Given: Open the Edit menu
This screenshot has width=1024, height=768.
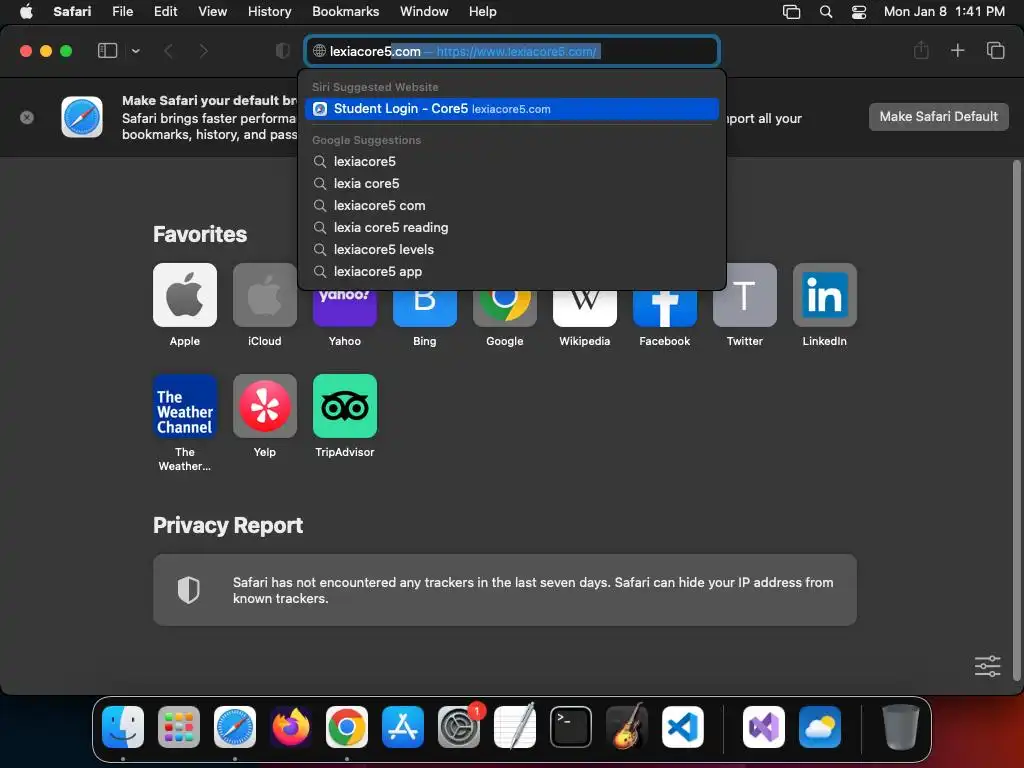Looking at the screenshot, I should coord(165,11).
